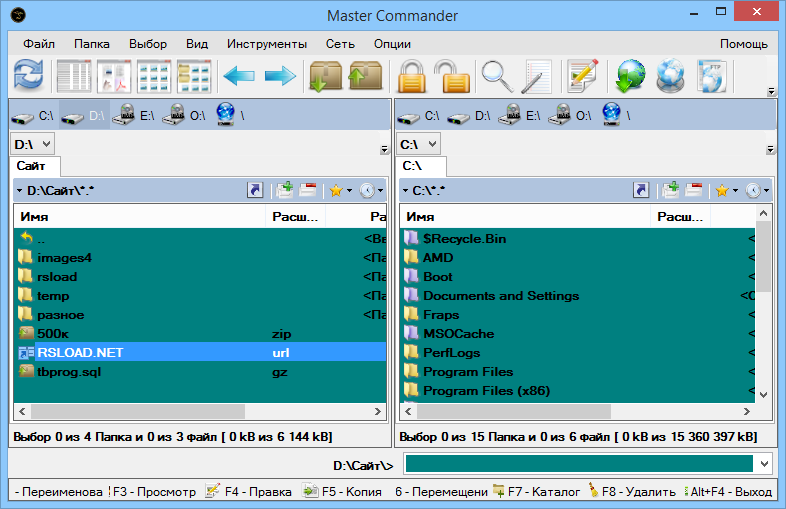Go forward with the right arrow
Image resolution: width=786 pixels, height=509 pixels.
click(280, 76)
